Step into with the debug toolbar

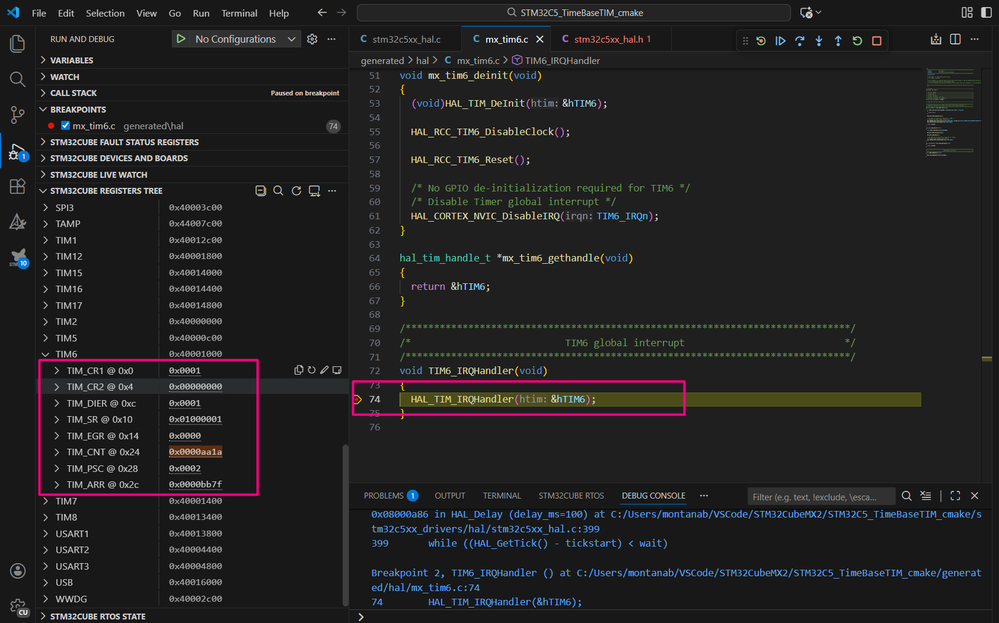point(818,41)
